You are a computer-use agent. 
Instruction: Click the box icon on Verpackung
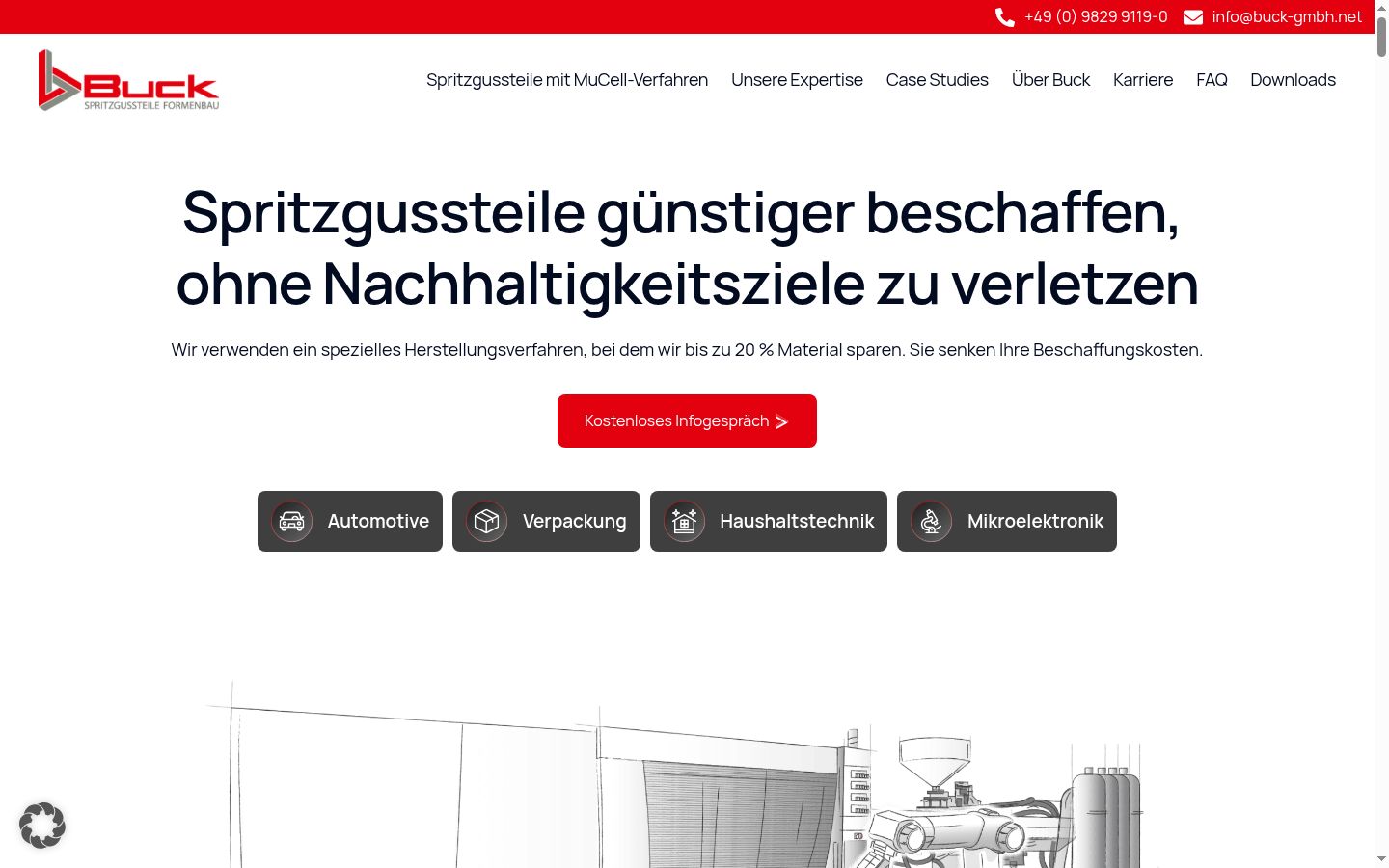486,522
